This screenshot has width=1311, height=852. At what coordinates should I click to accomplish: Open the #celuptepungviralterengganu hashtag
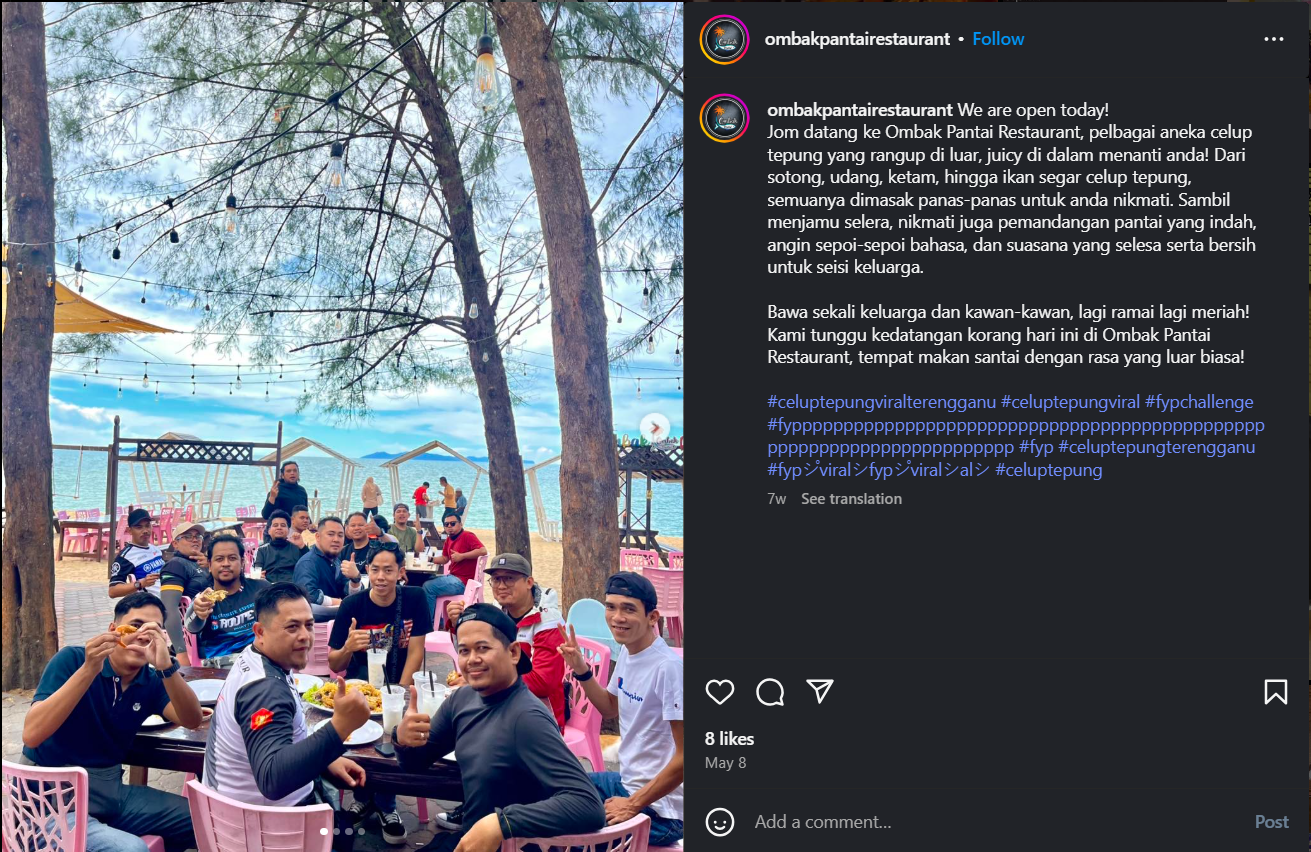(882, 402)
